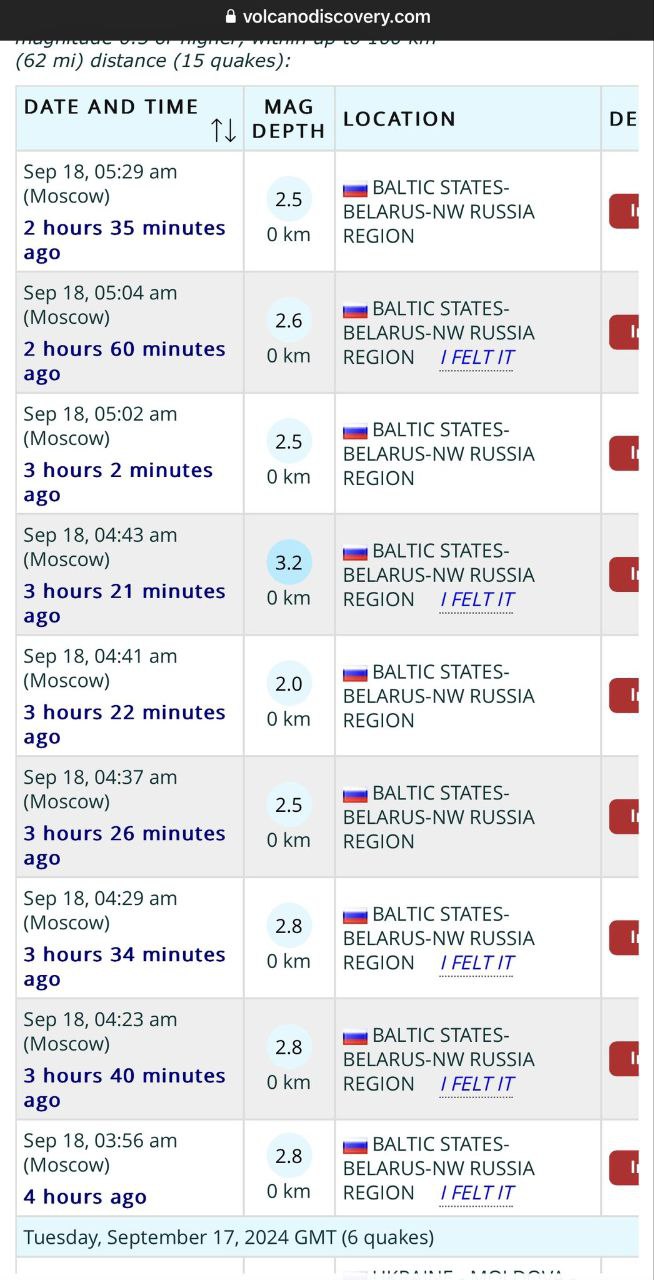Click the magnitude 2.0 circle badge
This screenshot has height=1280, width=654.
(289, 684)
